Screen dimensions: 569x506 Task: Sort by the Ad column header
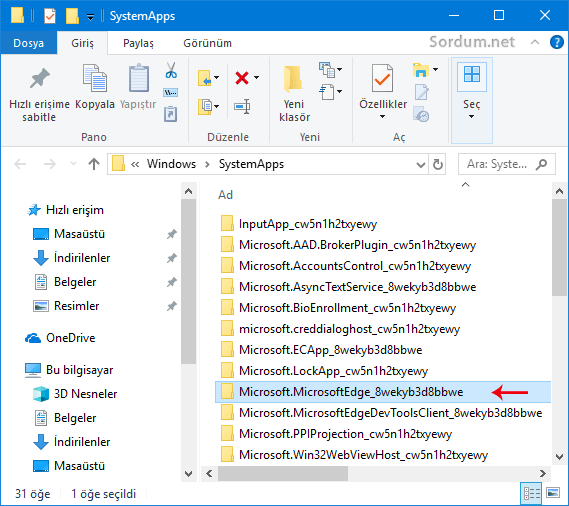(225, 195)
